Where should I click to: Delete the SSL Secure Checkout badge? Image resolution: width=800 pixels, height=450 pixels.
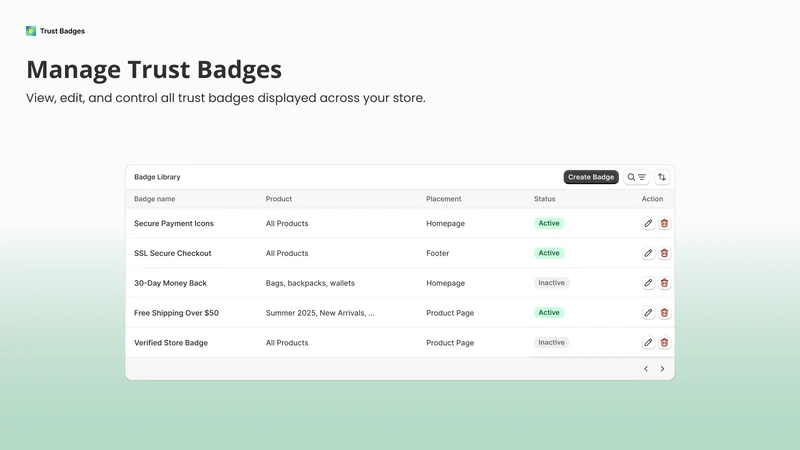[x=664, y=253]
